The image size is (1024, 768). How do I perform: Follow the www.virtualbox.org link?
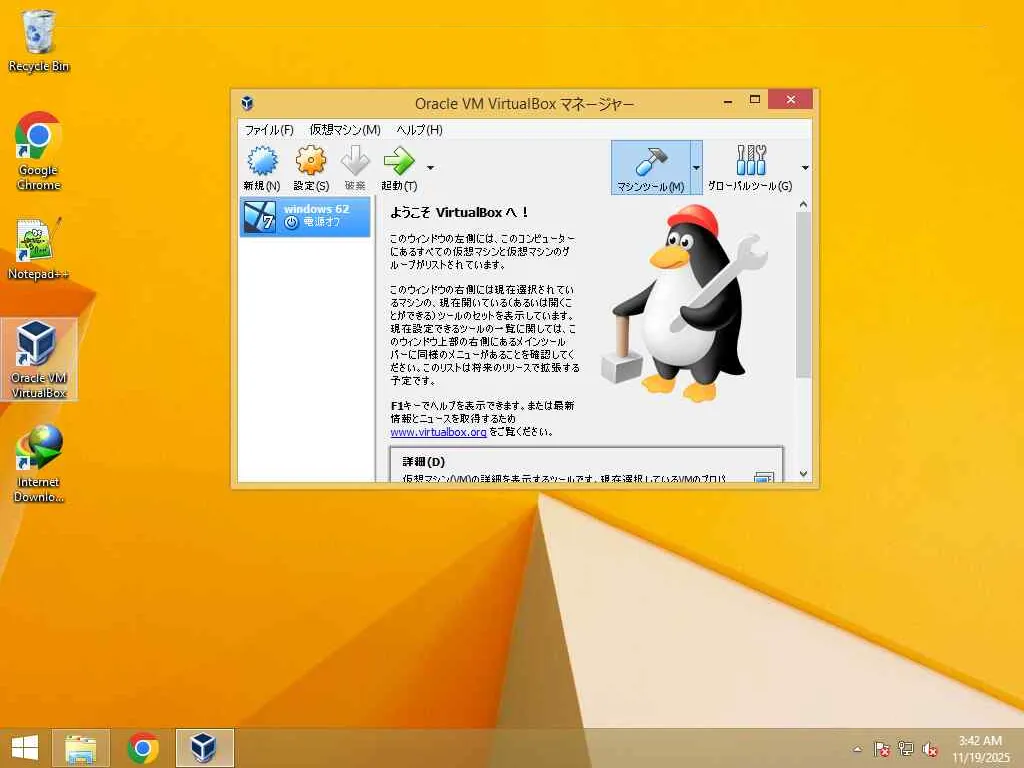pos(438,432)
